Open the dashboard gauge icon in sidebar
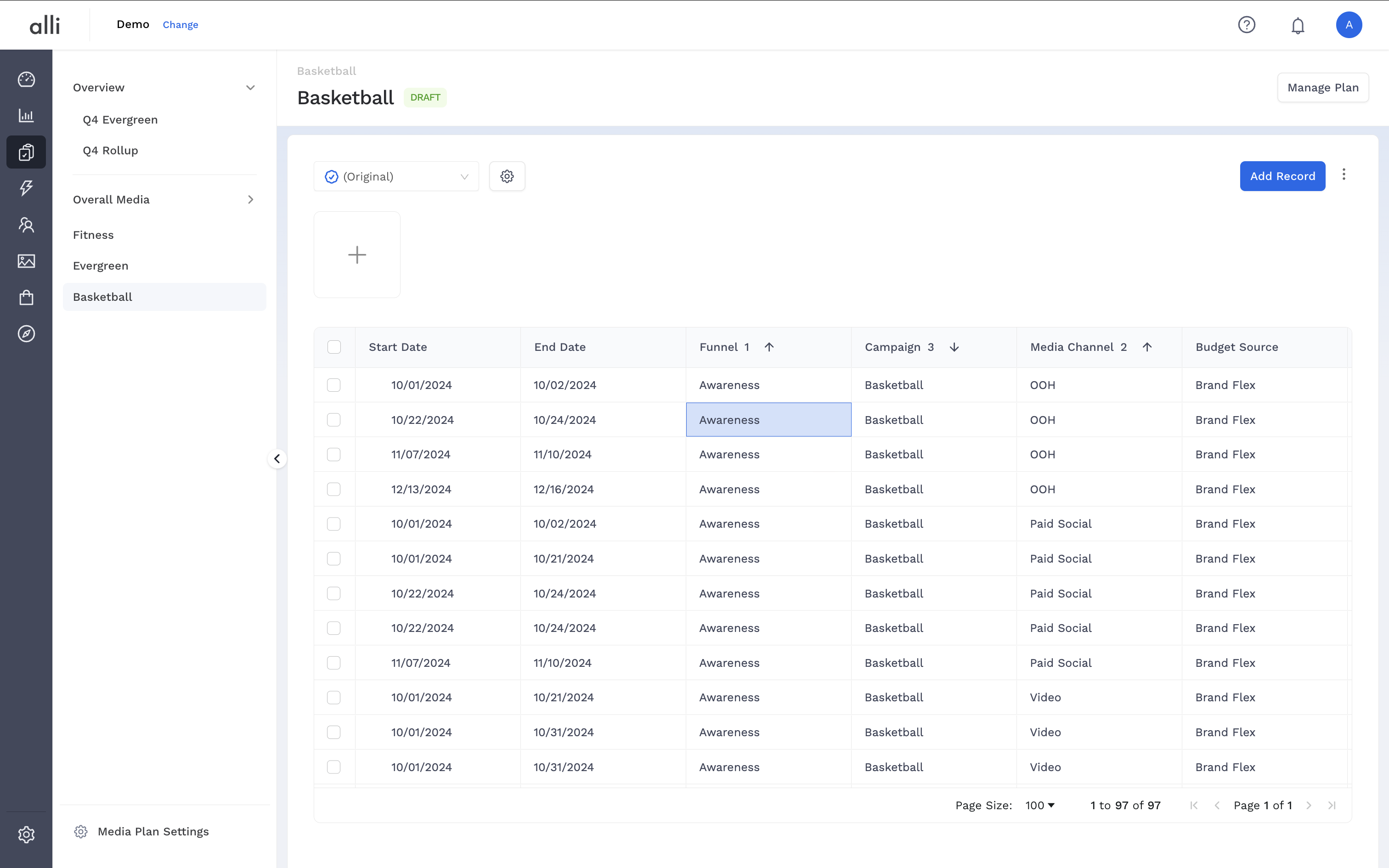Screen dimensions: 1389x868 point(26,80)
